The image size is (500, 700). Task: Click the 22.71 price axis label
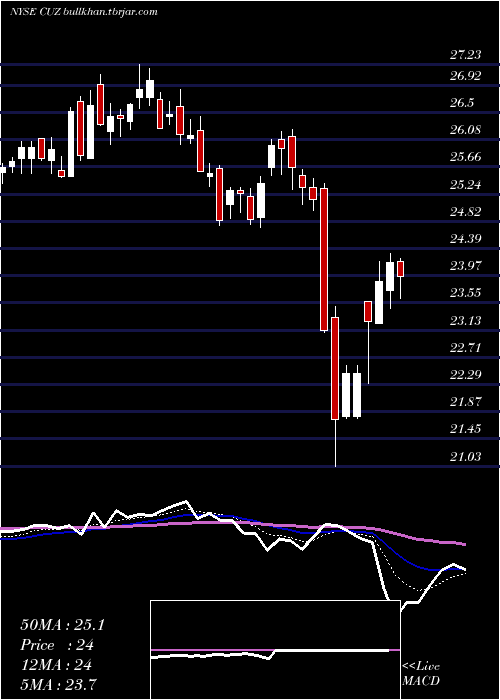[466, 347]
